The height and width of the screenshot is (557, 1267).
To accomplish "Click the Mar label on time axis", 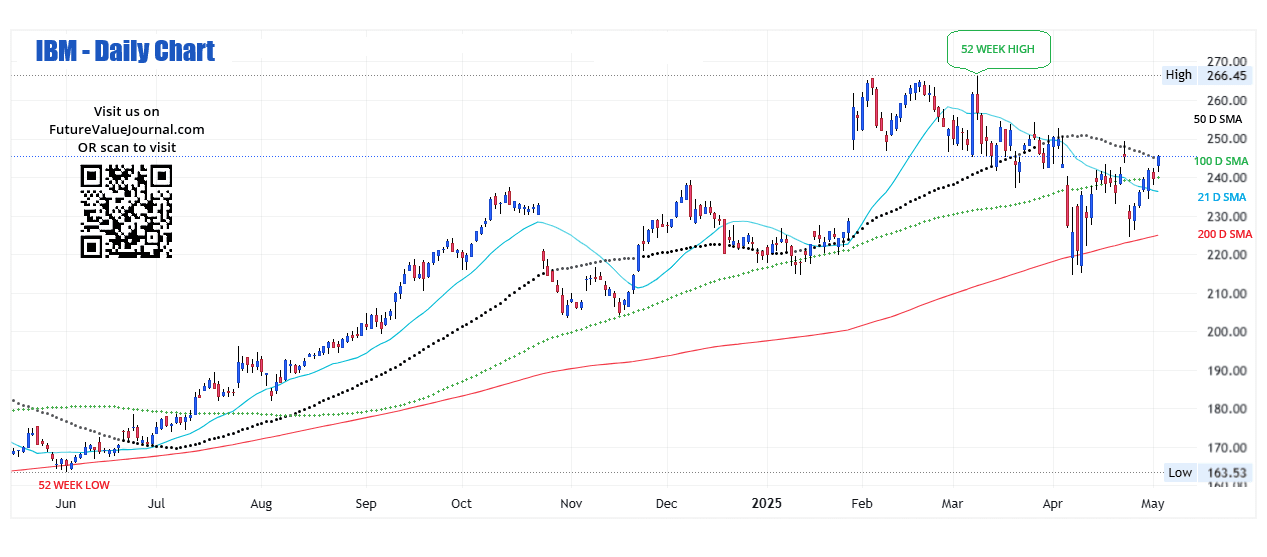I will tap(954, 504).
